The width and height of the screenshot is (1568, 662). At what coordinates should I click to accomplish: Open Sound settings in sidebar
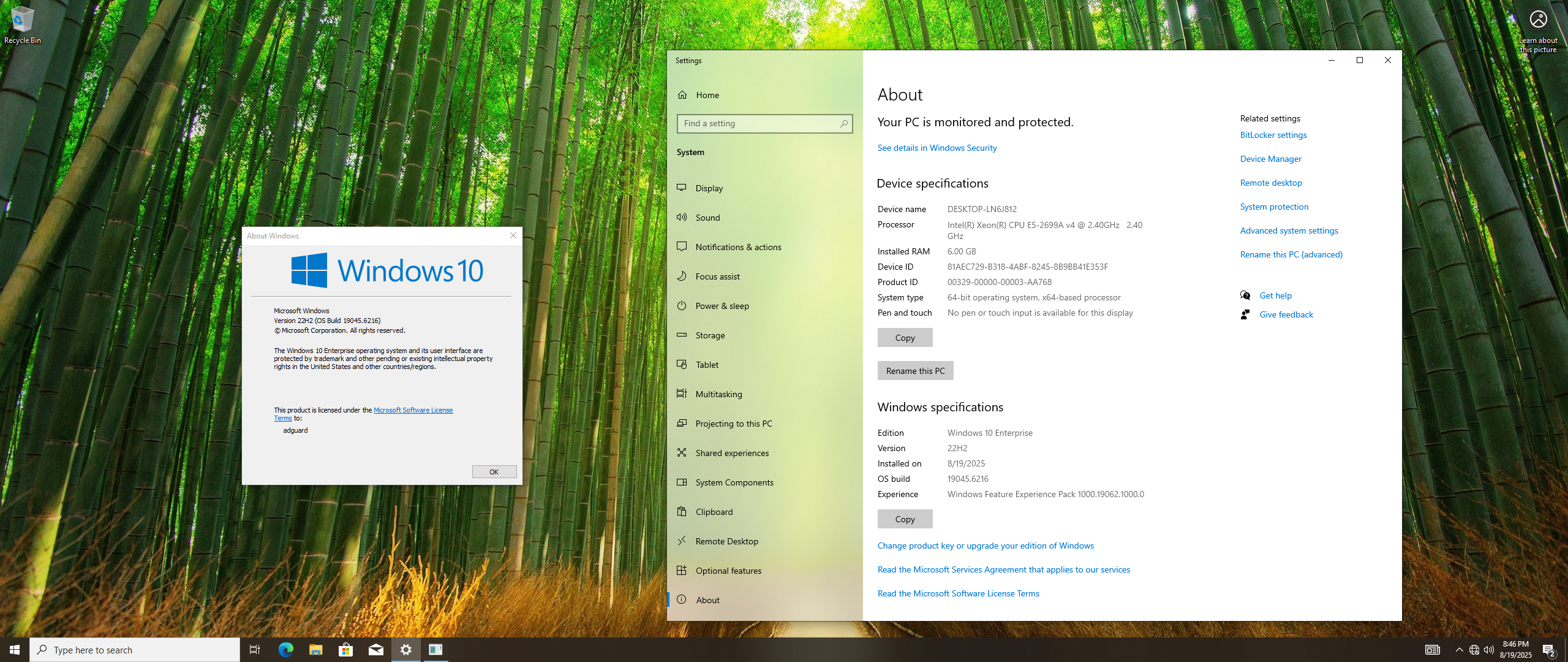tap(764, 218)
